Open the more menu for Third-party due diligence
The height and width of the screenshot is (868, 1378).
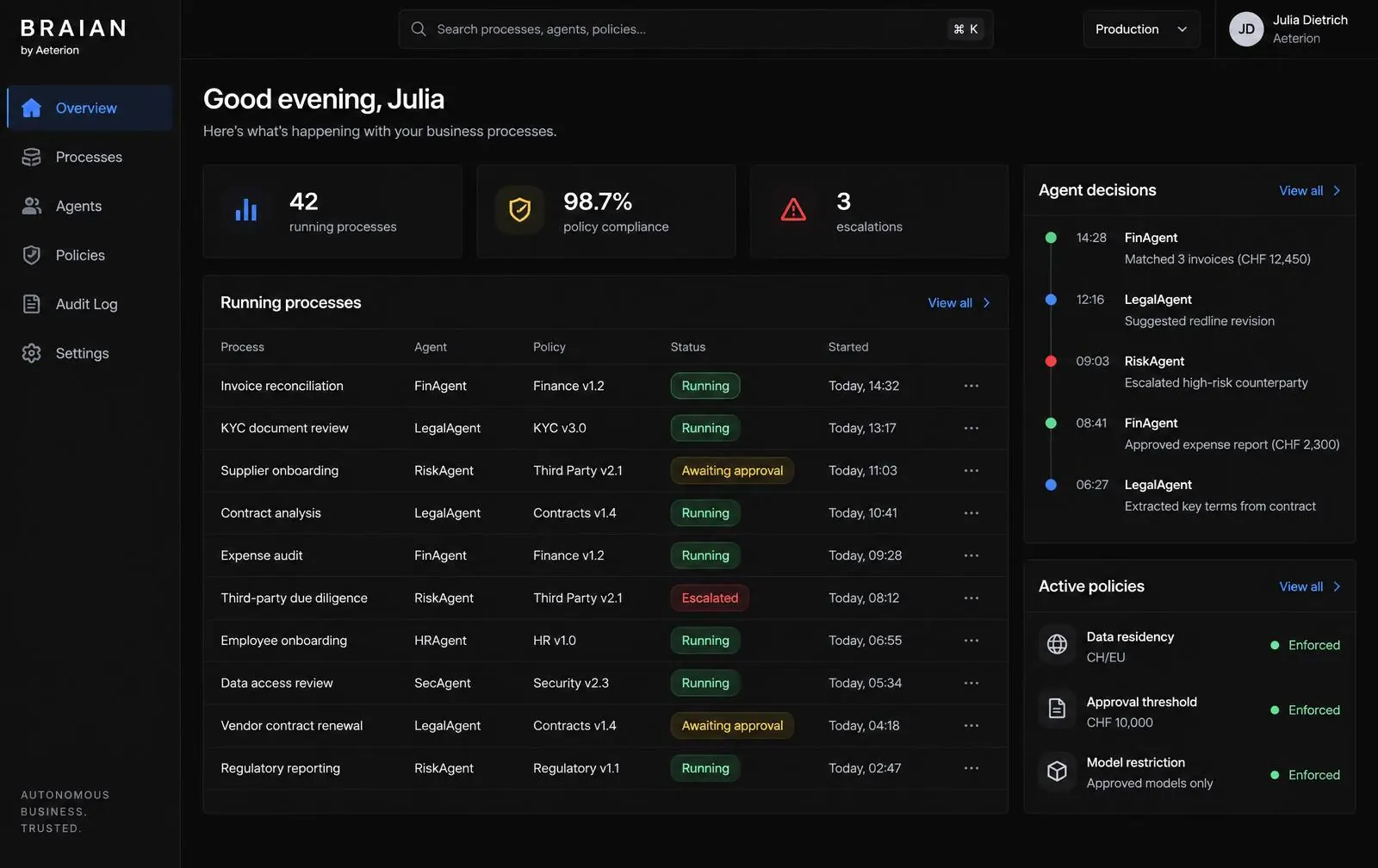click(971, 598)
